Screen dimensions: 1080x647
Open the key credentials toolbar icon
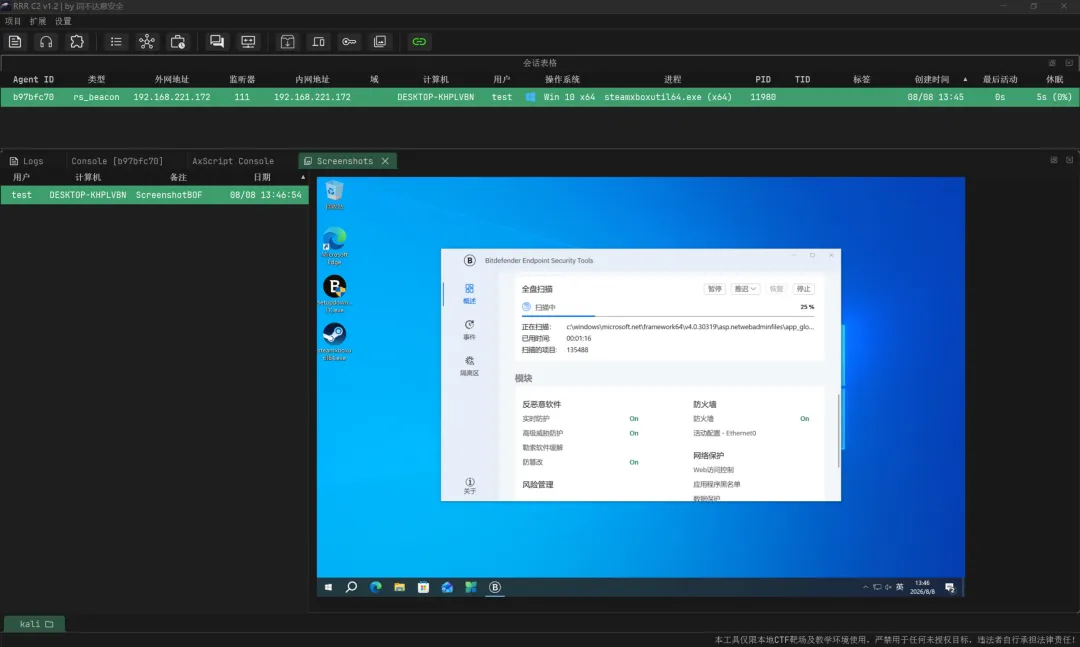349,42
